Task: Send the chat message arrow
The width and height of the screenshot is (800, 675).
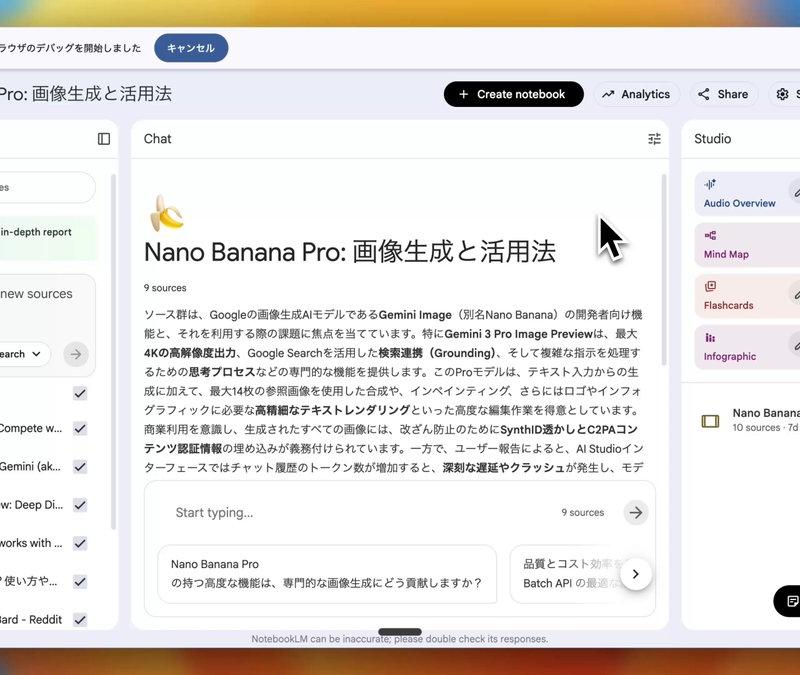Action: 636,512
